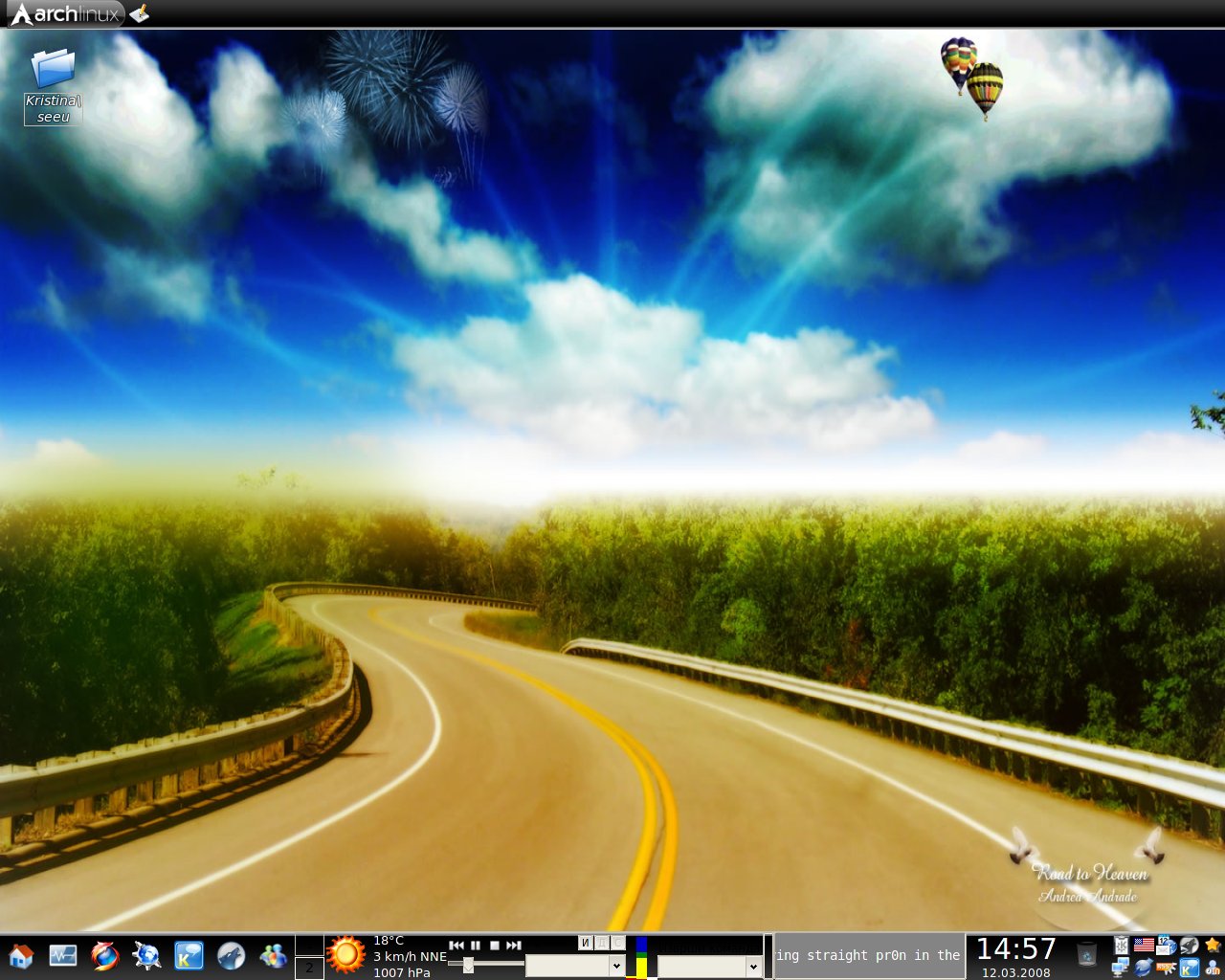Switch to virtual desktop 1 in the pager

pyautogui.click(x=309, y=946)
